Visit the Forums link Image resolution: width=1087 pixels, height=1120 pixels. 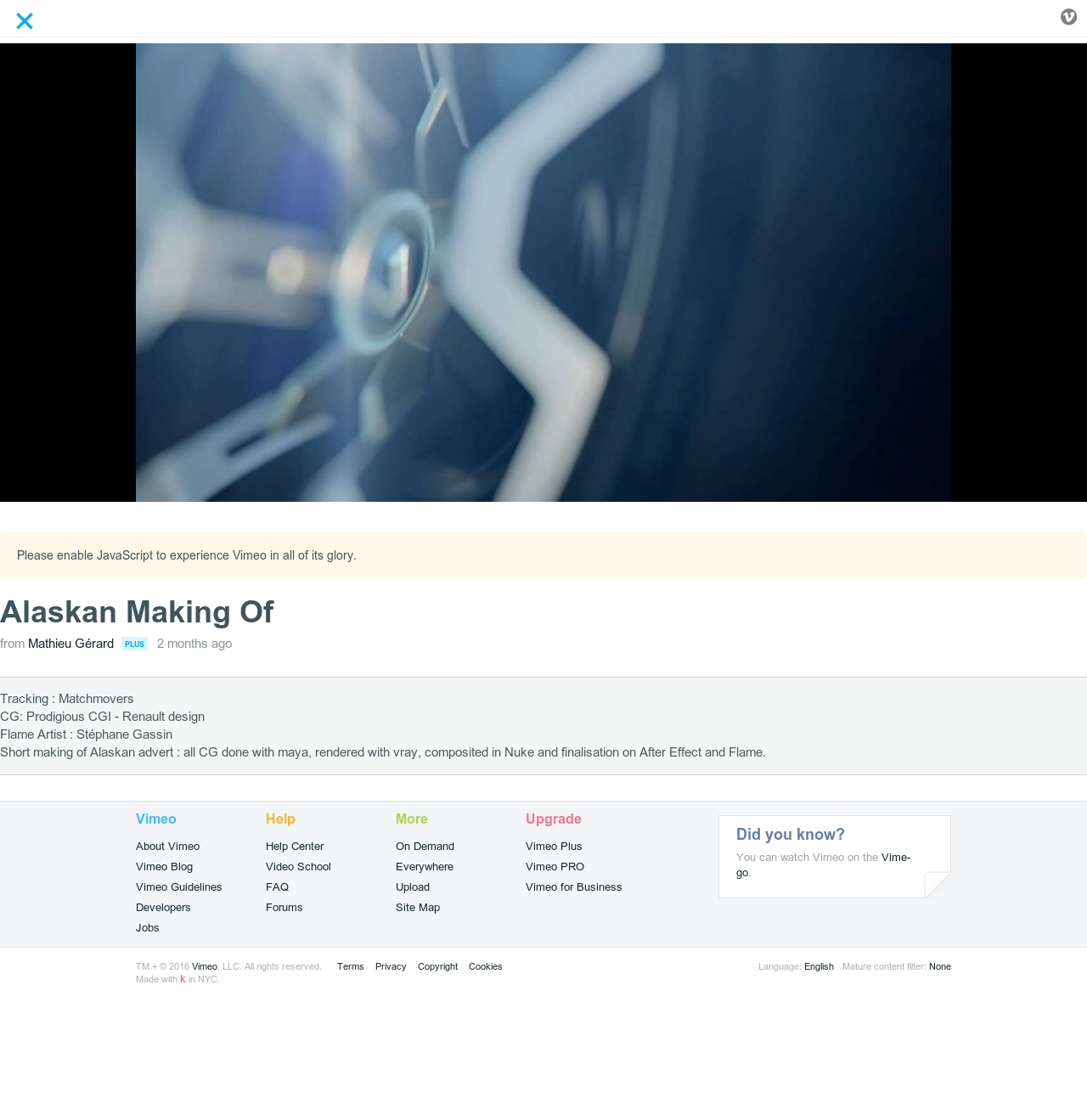[x=284, y=908]
